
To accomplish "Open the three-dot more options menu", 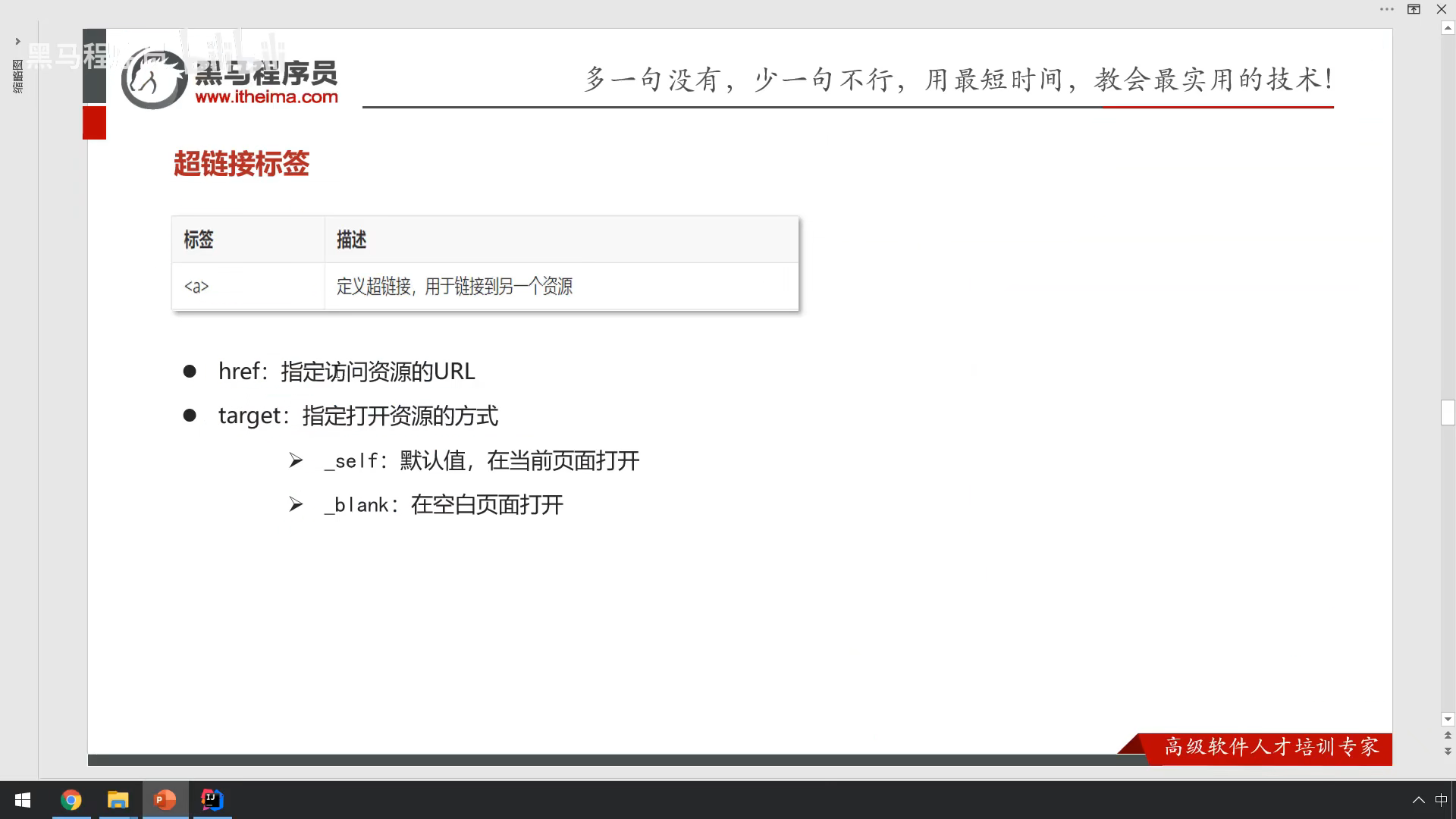I will click(x=1386, y=9).
